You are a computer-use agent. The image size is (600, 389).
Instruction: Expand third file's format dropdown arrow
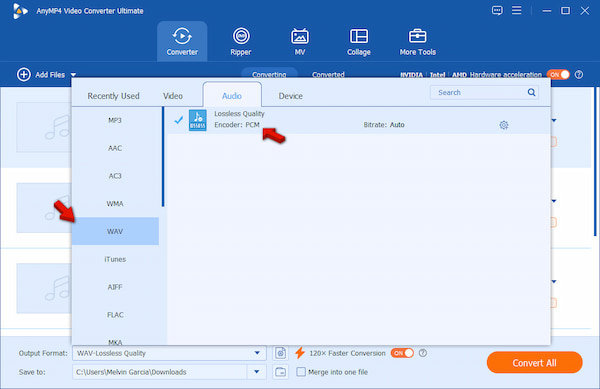[x=554, y=282]
